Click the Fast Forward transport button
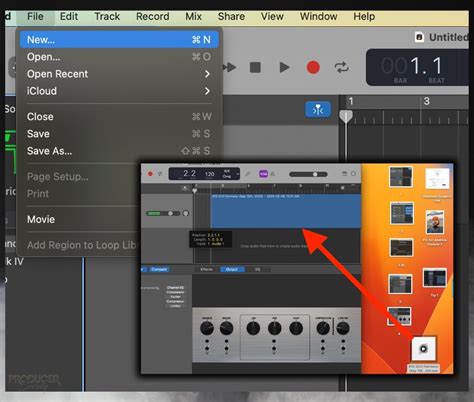 click(230, 68)
